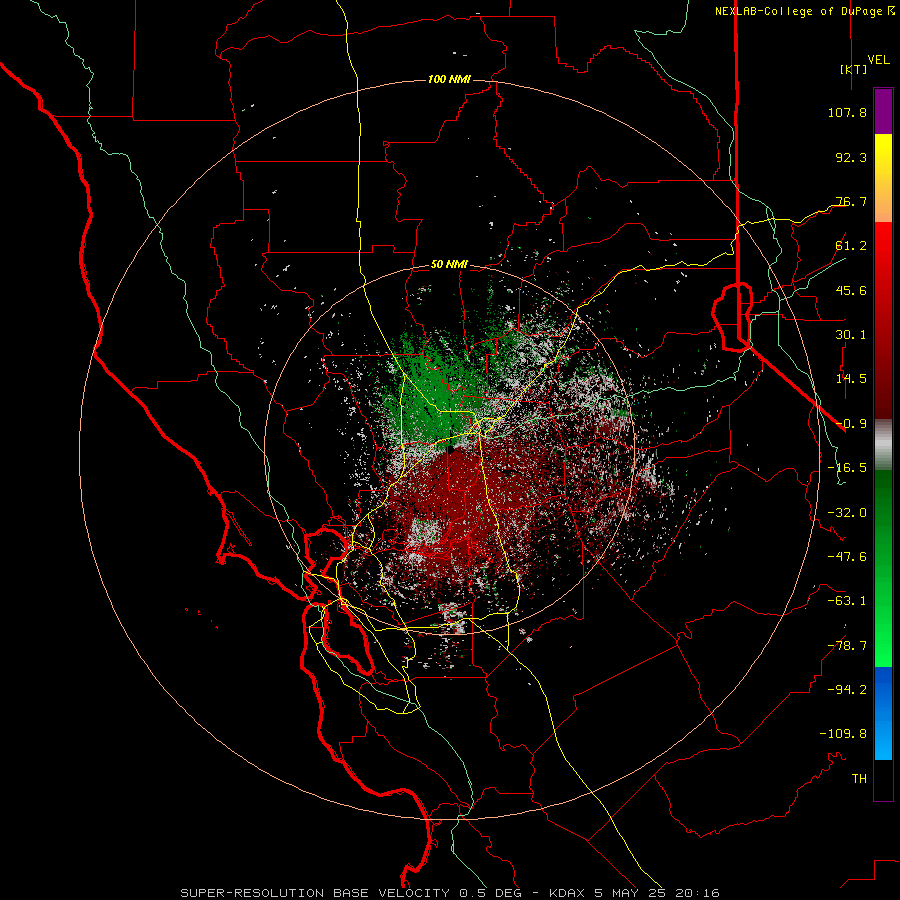Image resolution: width=900 pixels, height=900 pixels.
Task: Click the SUPER-RESOLUTION BASE VELOCITY caption text
Action: coord(315,893)
